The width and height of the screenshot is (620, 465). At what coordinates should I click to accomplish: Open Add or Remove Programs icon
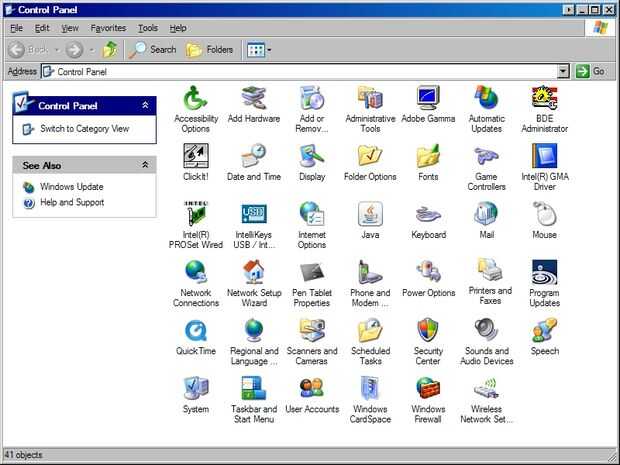312,98
